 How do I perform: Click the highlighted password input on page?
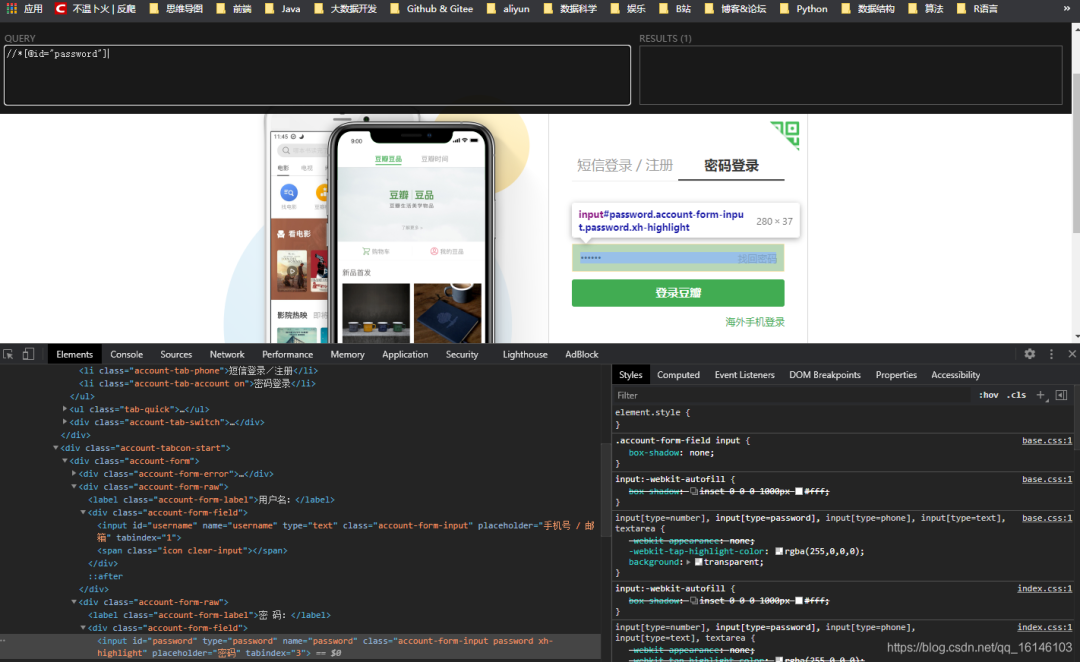click(678, 258)
